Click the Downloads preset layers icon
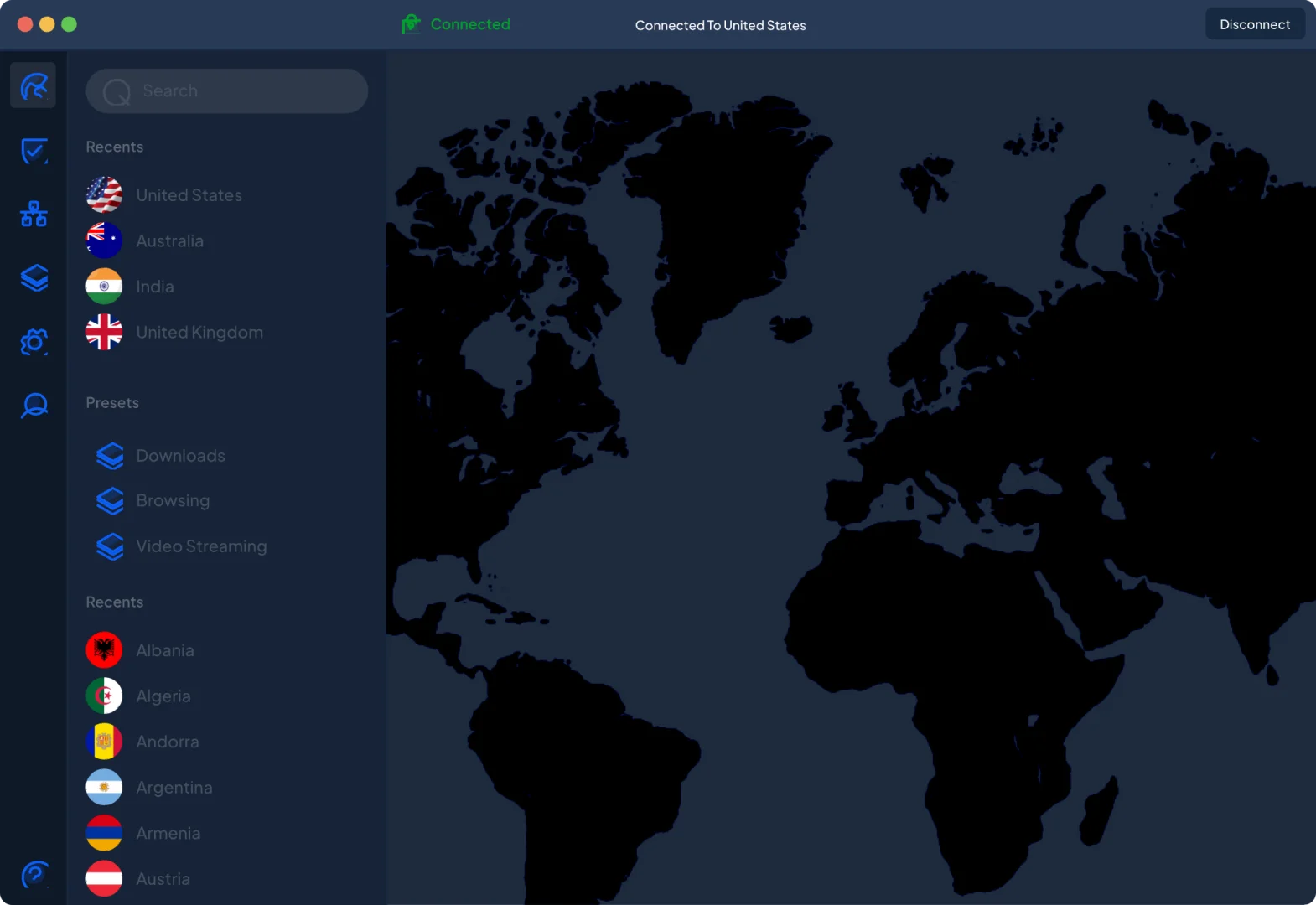Screen dimensions: 1316x905 tap(110, 456)
